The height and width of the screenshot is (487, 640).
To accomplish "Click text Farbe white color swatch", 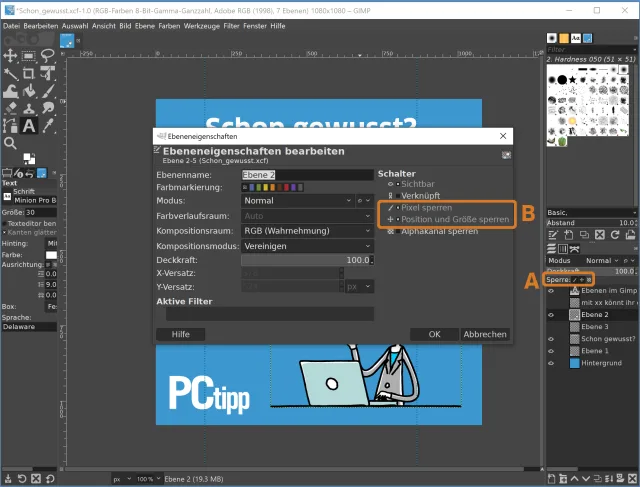I will (51, 255).
